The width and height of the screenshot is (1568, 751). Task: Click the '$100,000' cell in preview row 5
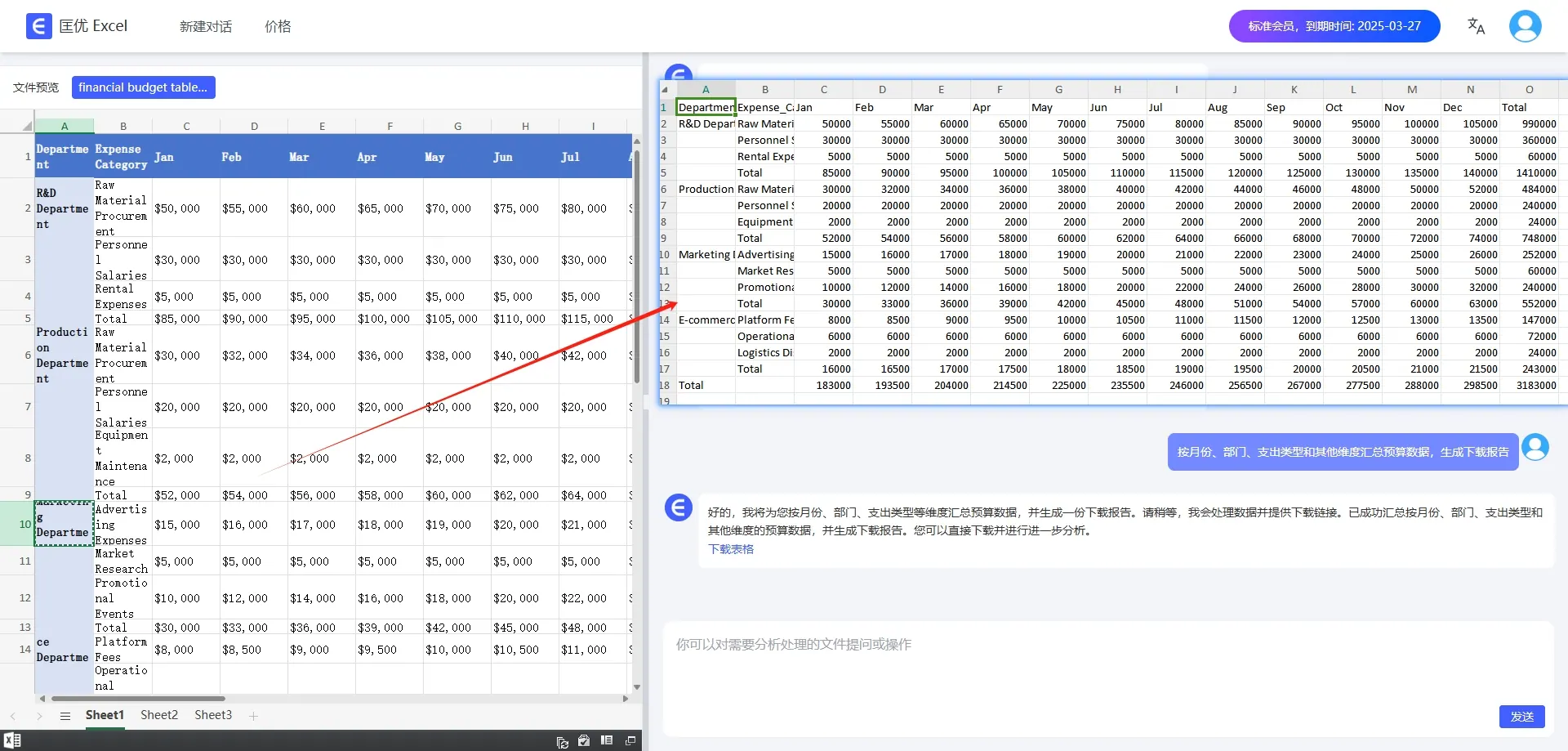(390, 318)
